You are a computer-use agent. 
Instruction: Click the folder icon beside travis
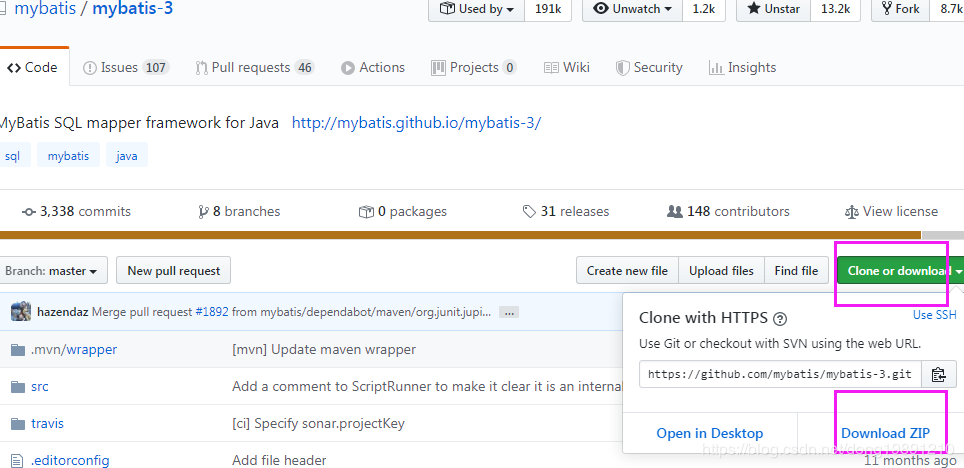(x=18, y=424)
